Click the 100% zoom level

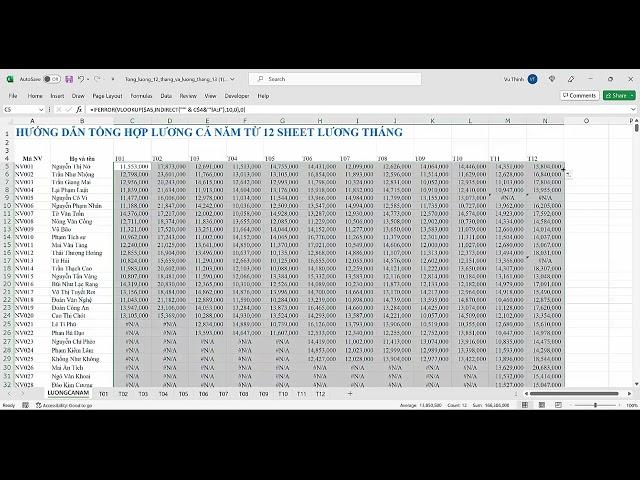631,405
